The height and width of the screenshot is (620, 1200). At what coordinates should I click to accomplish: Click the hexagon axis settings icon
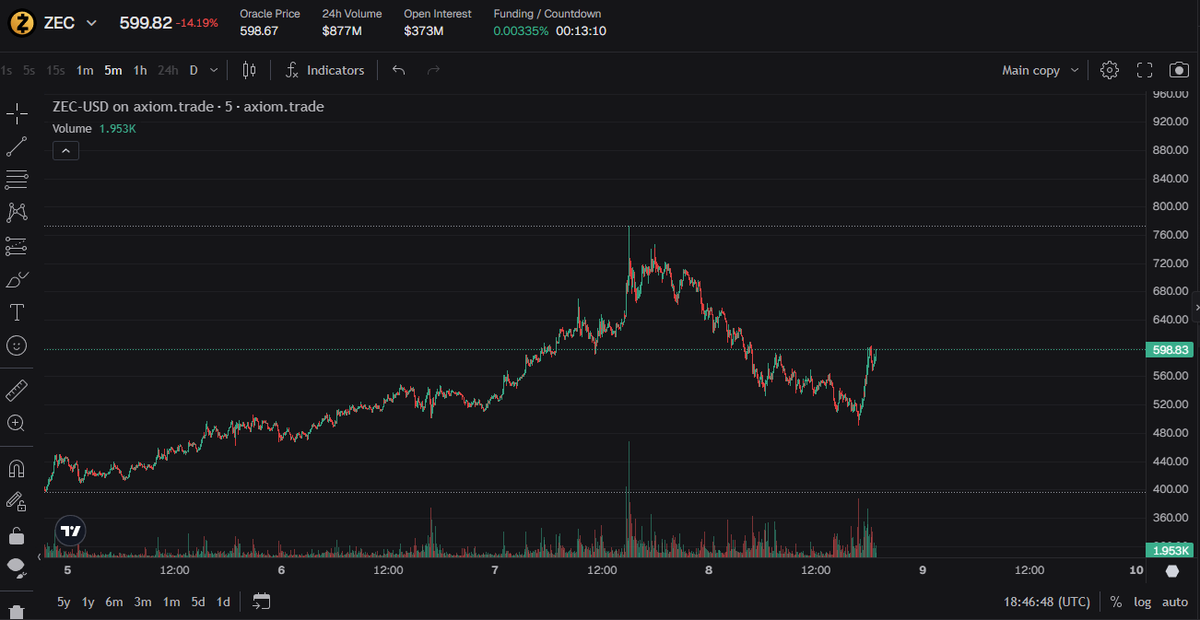point(1172,570)
